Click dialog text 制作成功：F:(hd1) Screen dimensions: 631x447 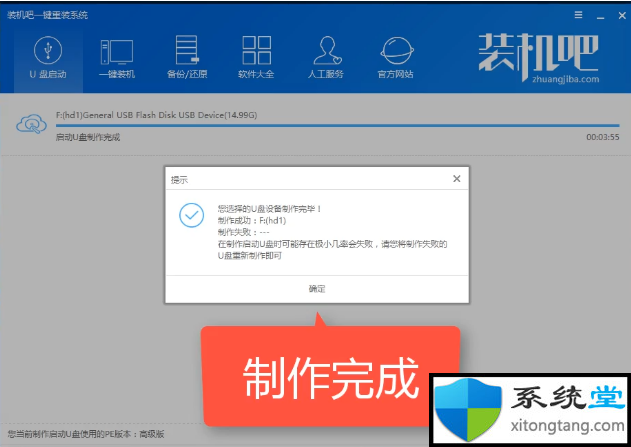(252, 220)
